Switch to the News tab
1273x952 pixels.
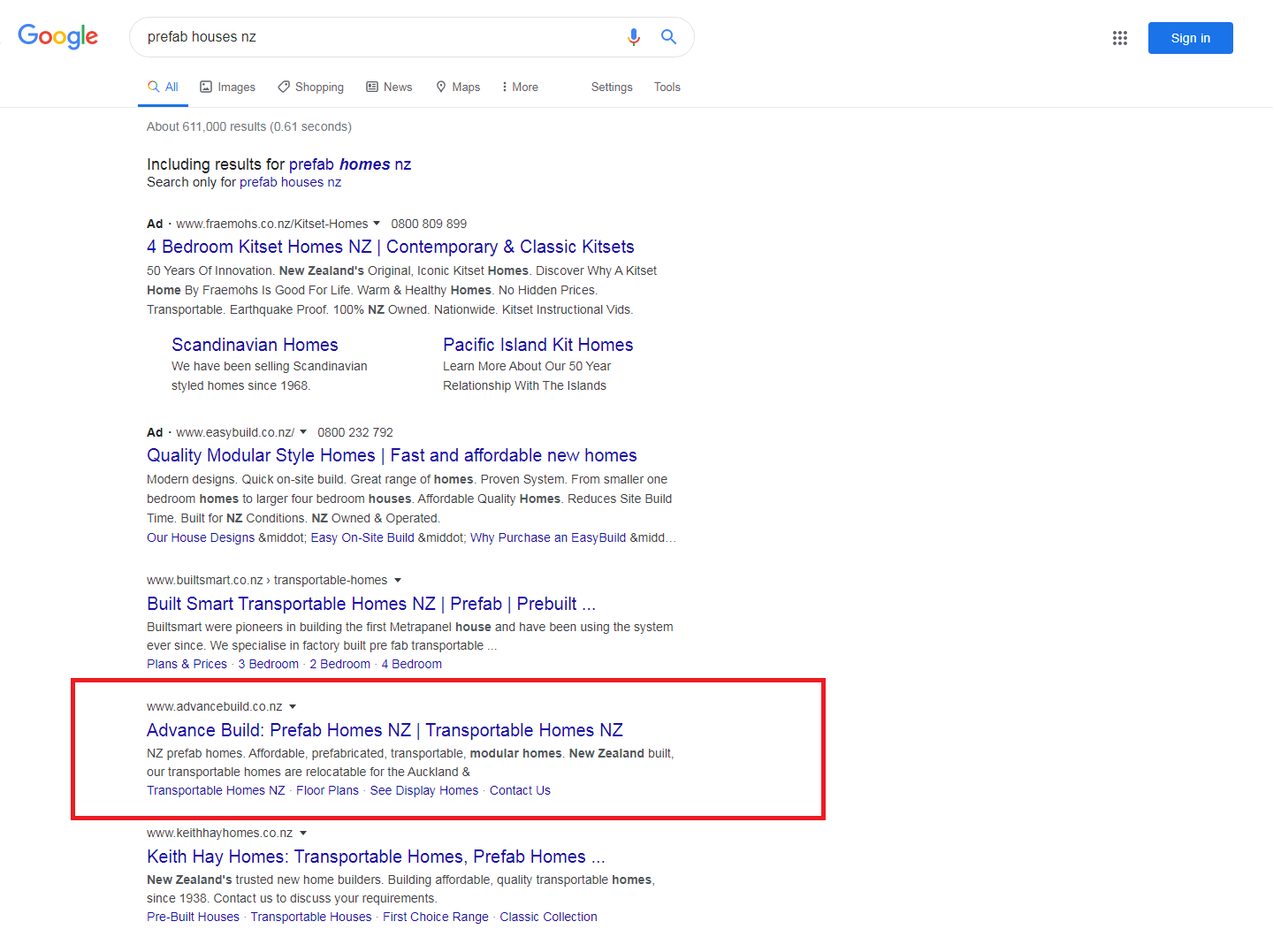[389, 87]
